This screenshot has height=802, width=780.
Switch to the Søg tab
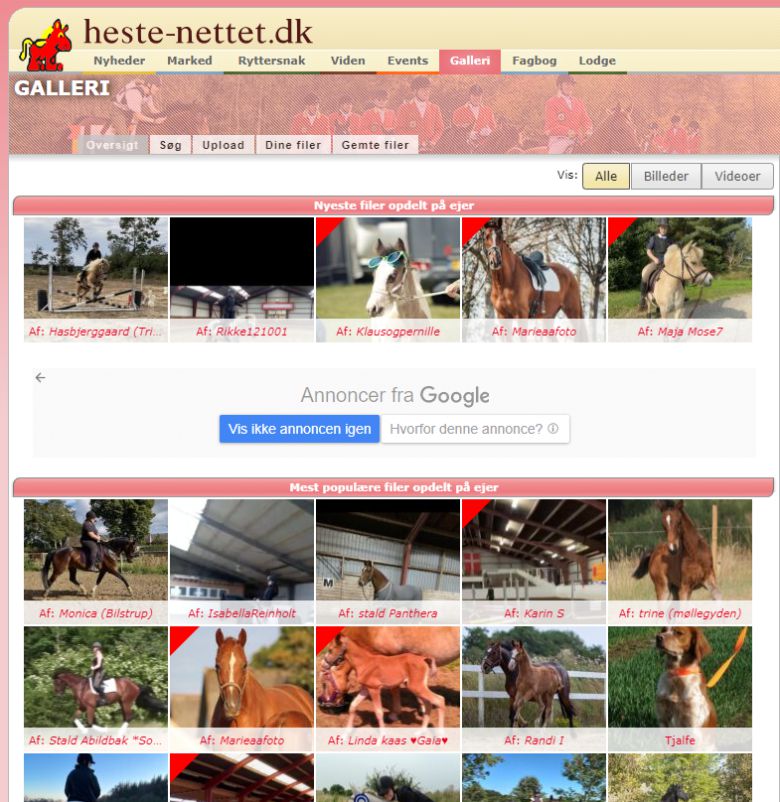click(171, 145)
